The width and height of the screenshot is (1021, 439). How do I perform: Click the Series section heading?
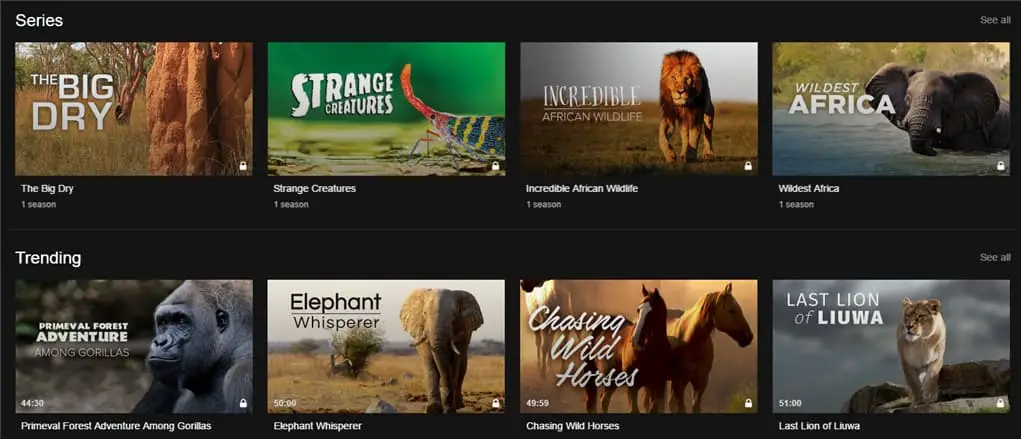coord(39,20)
